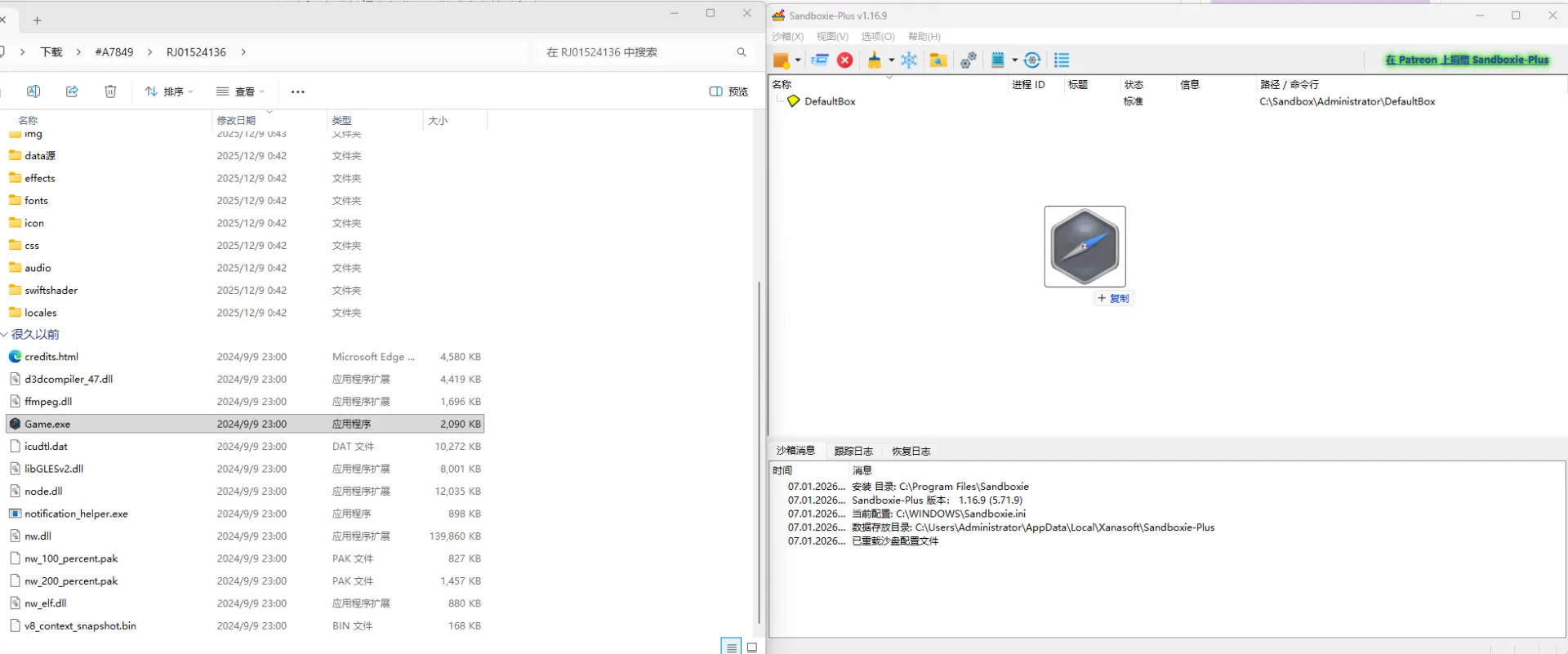Click the snowflake icon in Sandboxie toolbar
The height and width of the screenshot is (654, 1568).
coord(909,60)
